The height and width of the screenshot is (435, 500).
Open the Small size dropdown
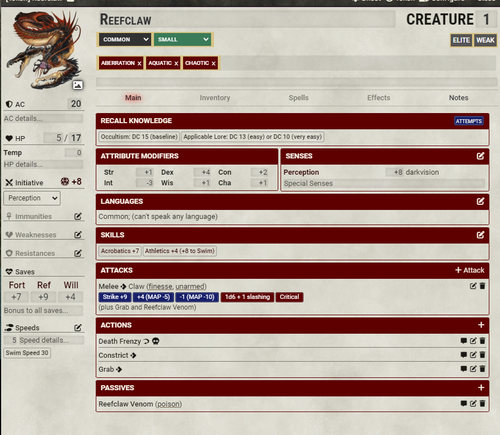(x=183, y=39)
